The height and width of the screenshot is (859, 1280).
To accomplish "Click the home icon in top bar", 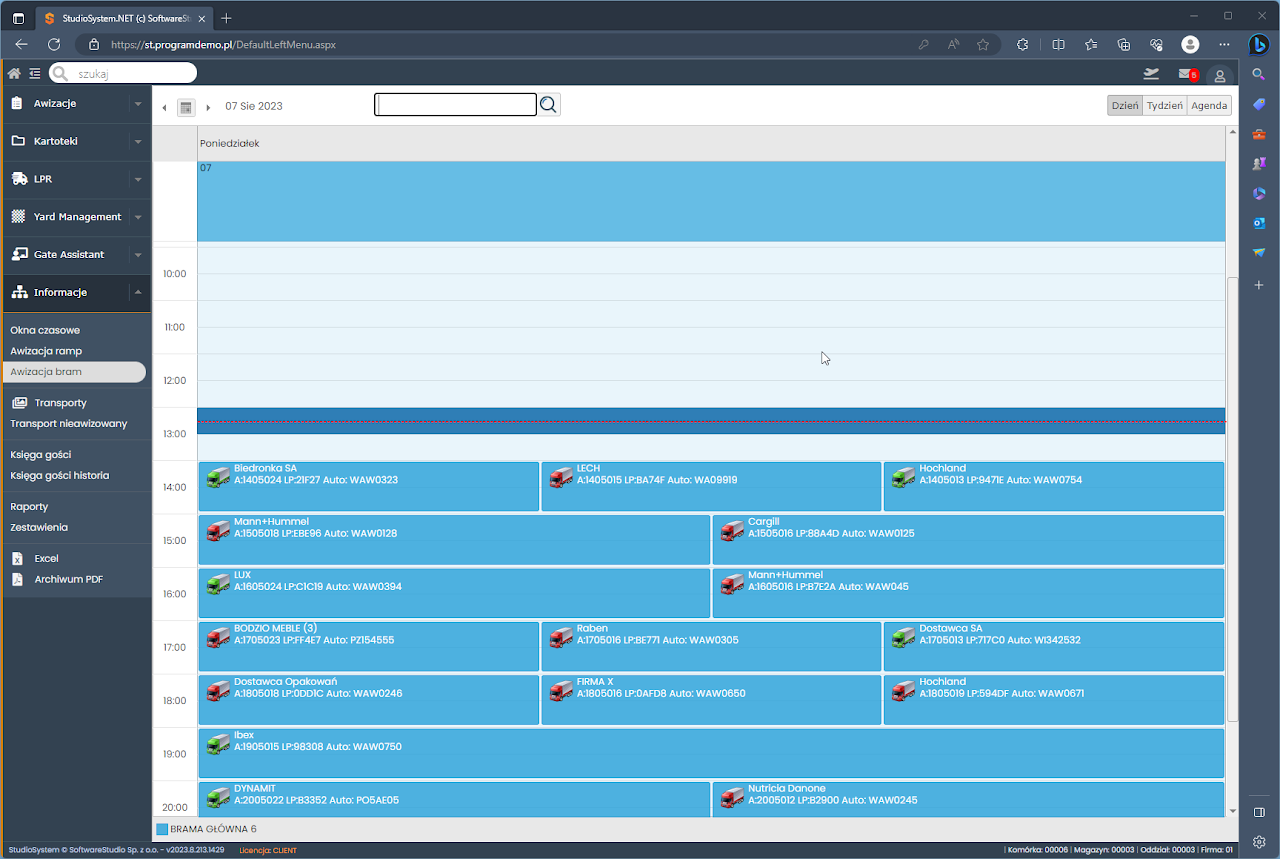I will [14, 73].
